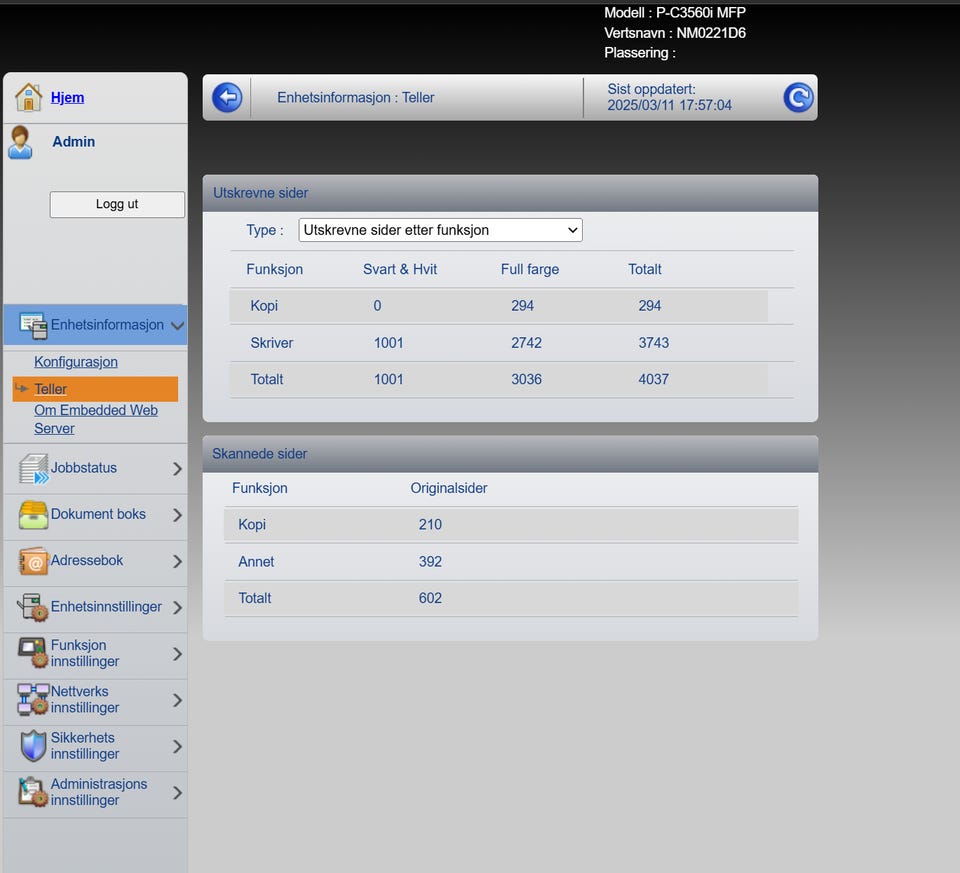Refresh the counter page with the reload icon

point(798,97)
